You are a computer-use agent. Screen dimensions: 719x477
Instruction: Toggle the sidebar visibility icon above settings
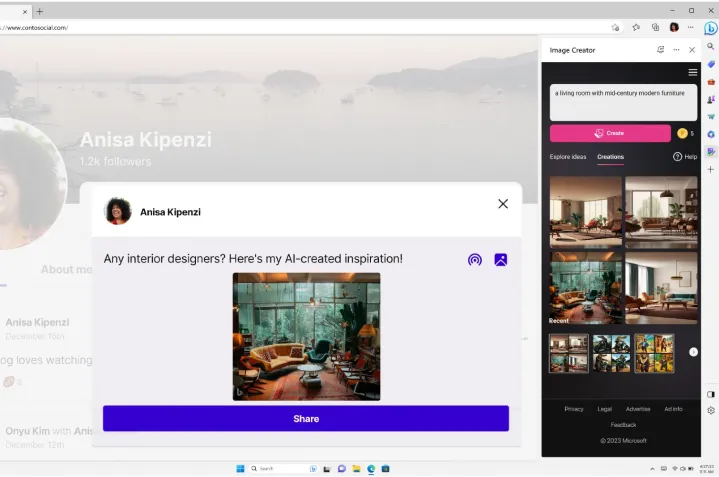tap(711, 394)
